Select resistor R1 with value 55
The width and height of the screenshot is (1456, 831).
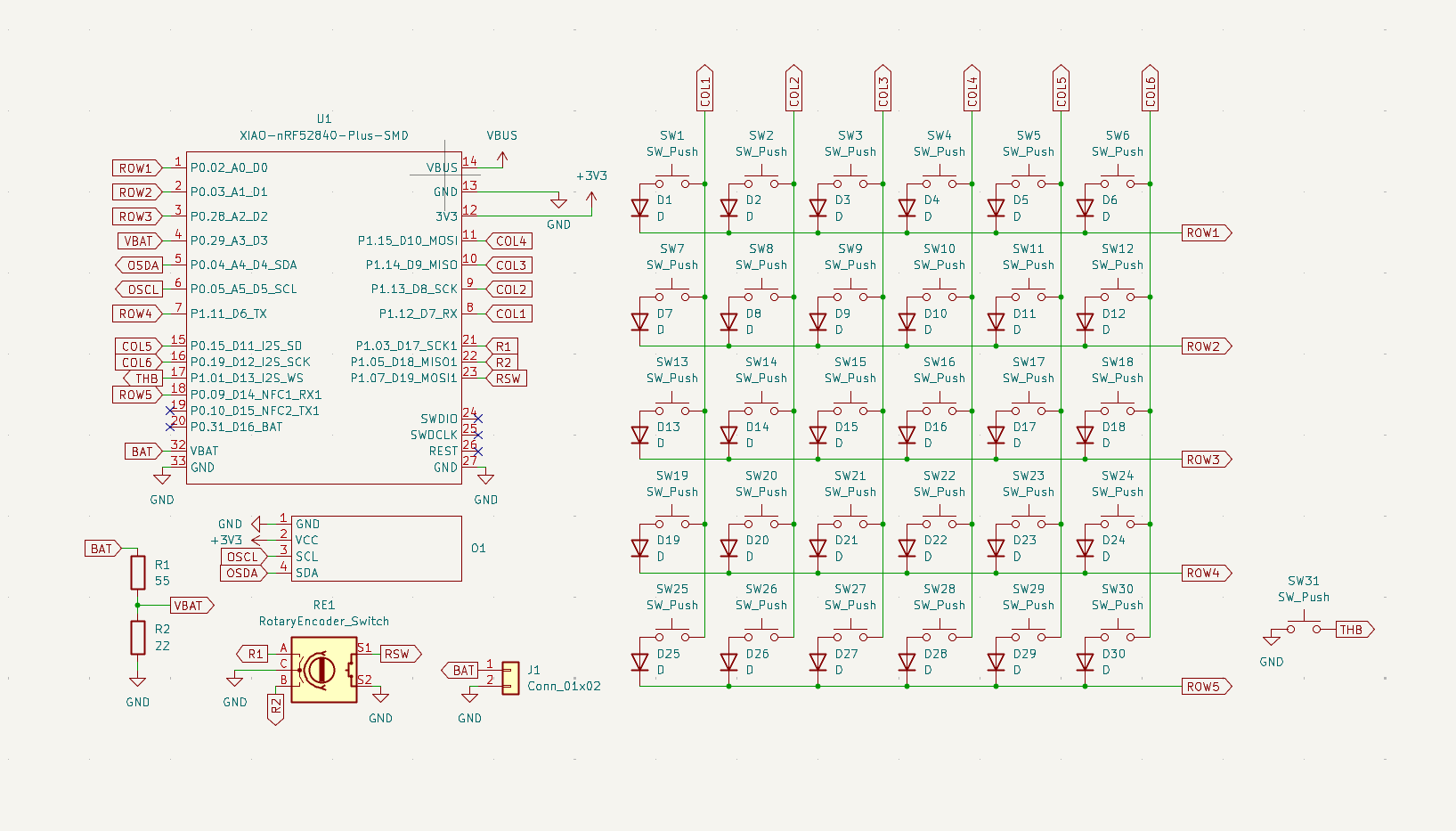[x=138, y=573]
